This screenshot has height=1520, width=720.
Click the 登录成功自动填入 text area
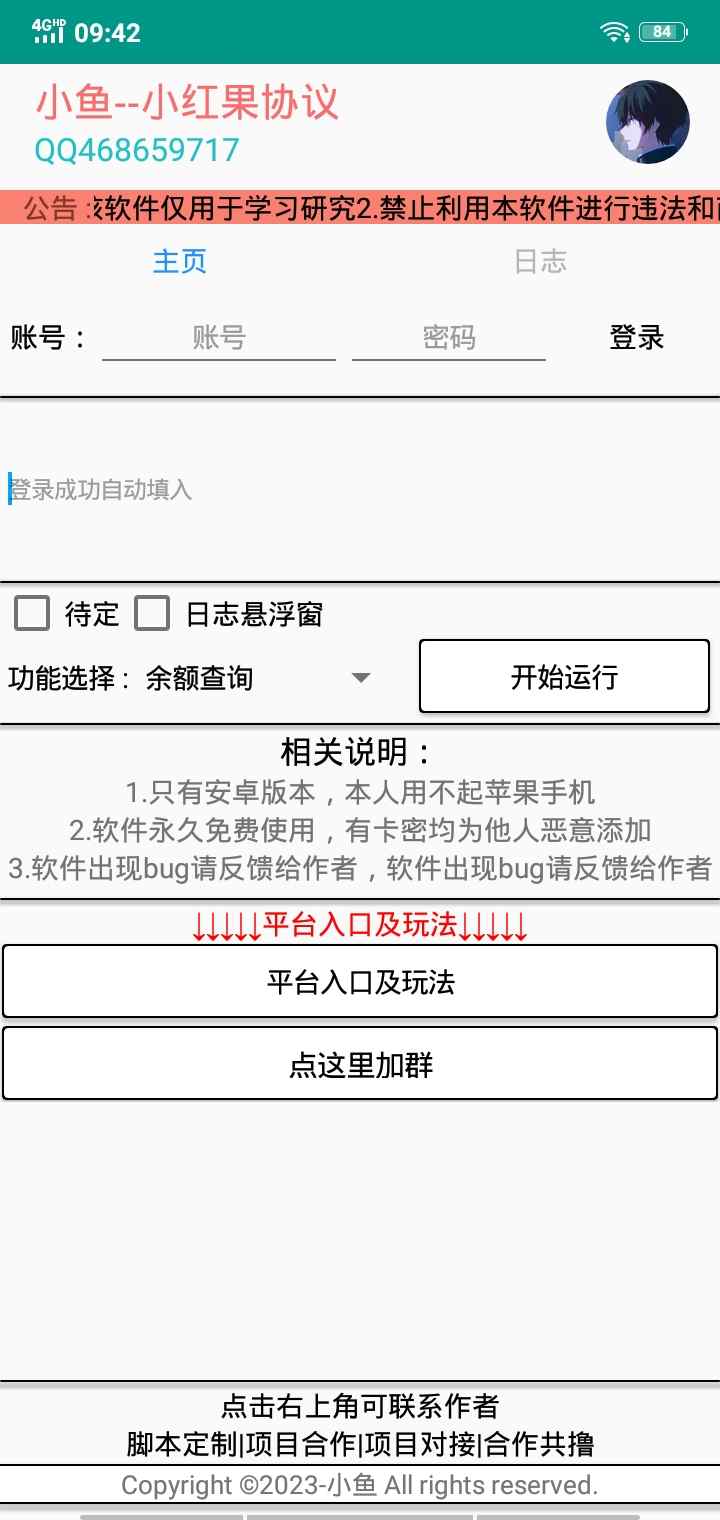[360, 489]
